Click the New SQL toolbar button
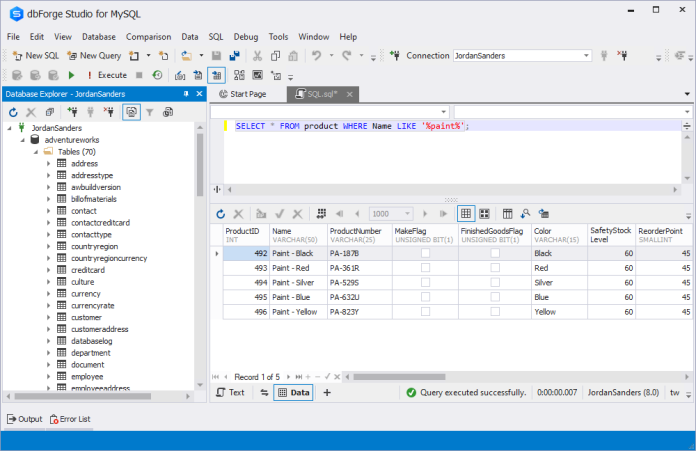The height and width of the screenshot is (451, 696). tap(35, 56)
